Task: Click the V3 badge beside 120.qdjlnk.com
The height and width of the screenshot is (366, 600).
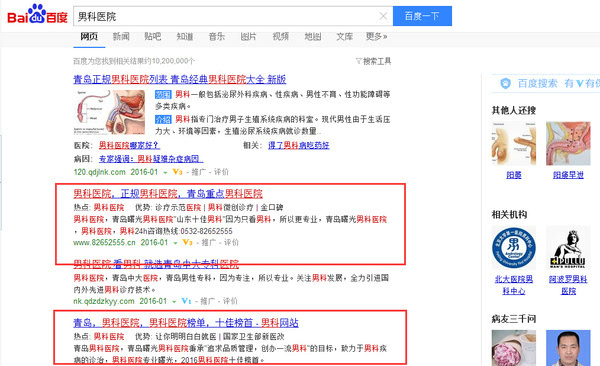Action: pyautogui.click(x=177, y=172)
